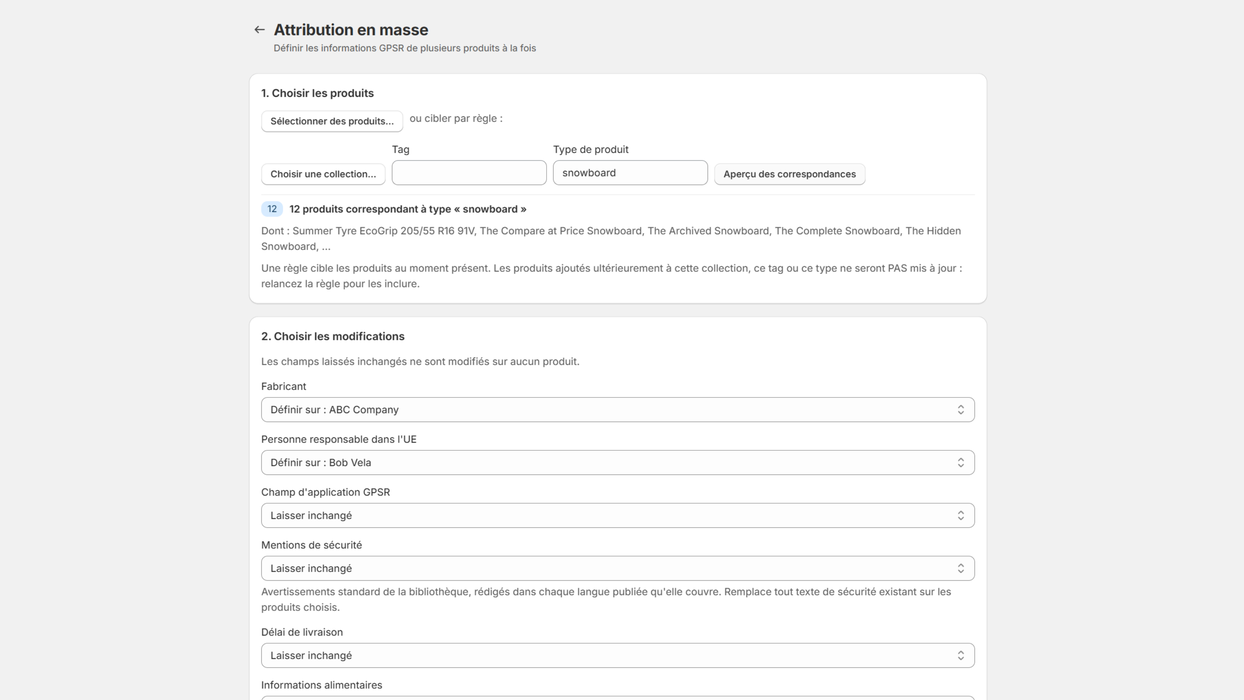
Task: Open the Personne responsable dans l'UE dropdown
Action: click(618, 463)
